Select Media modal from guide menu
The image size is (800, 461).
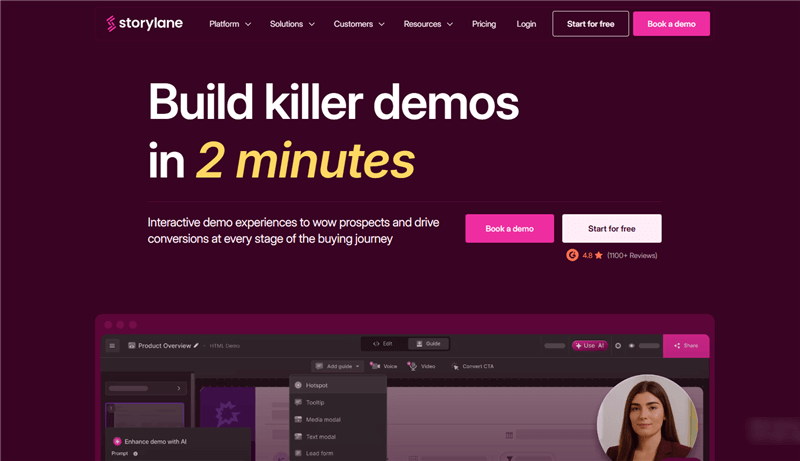[x=338, y=420]
